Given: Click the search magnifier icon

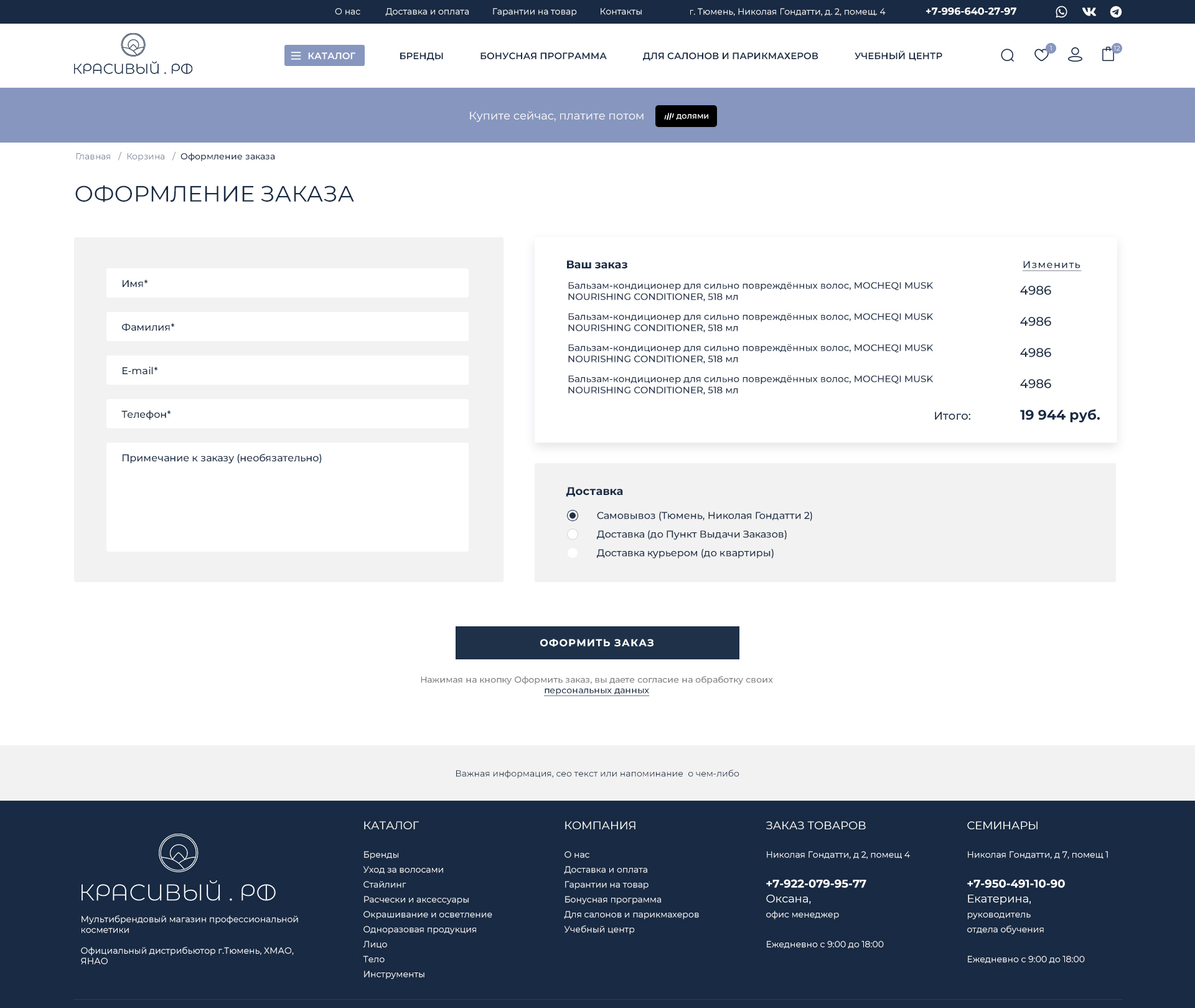Looking at the screenshot, I should (1007, 55).
